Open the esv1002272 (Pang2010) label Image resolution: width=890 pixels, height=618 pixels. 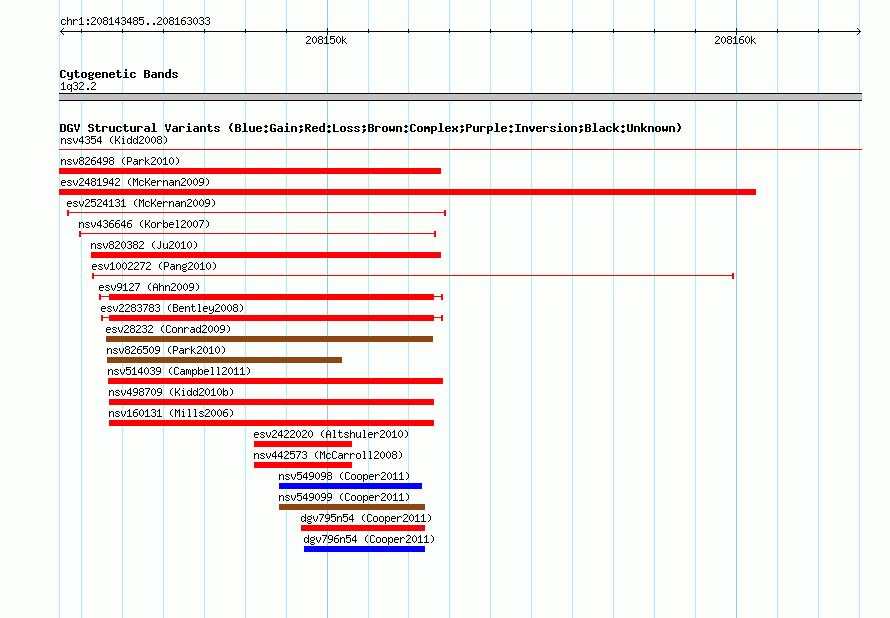click(x=154, y=266)
